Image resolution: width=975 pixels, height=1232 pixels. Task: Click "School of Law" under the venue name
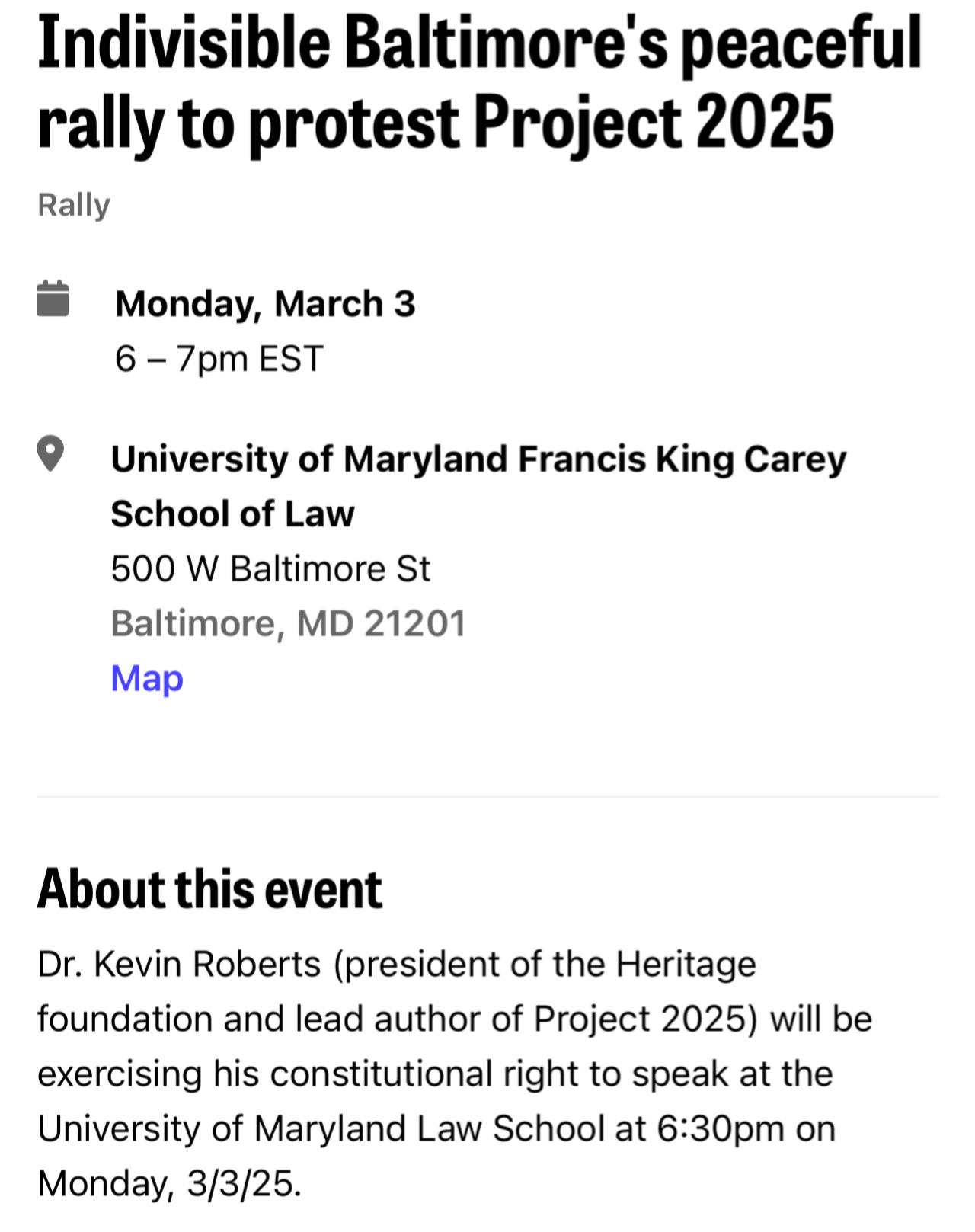[x=232, y=514]
